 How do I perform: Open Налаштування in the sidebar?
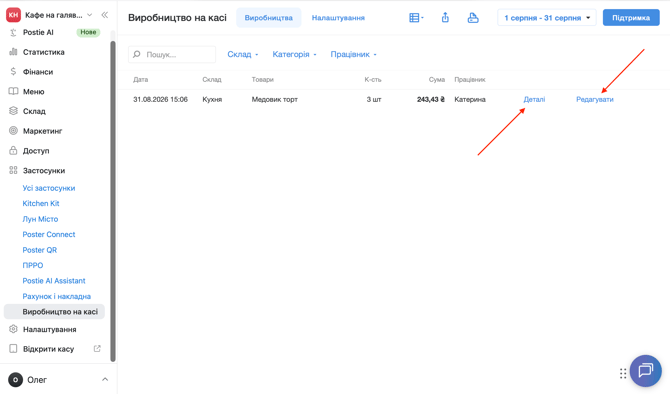pos(50,329)
